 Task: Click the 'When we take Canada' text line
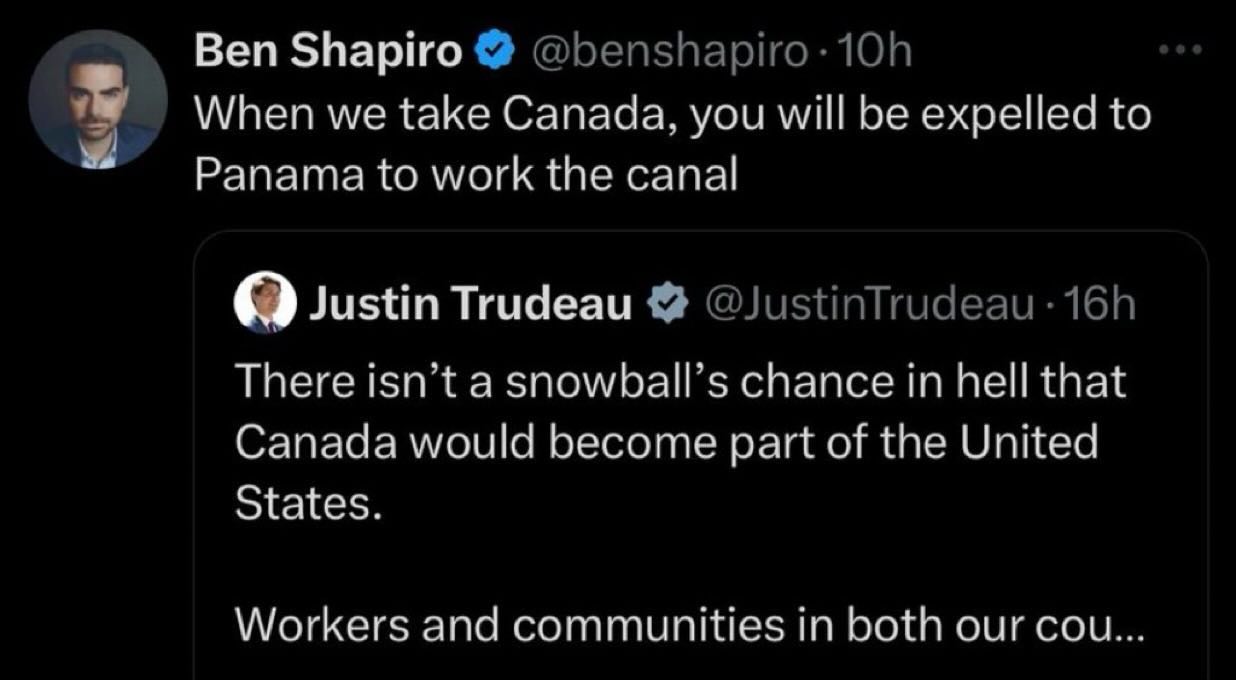671,114
